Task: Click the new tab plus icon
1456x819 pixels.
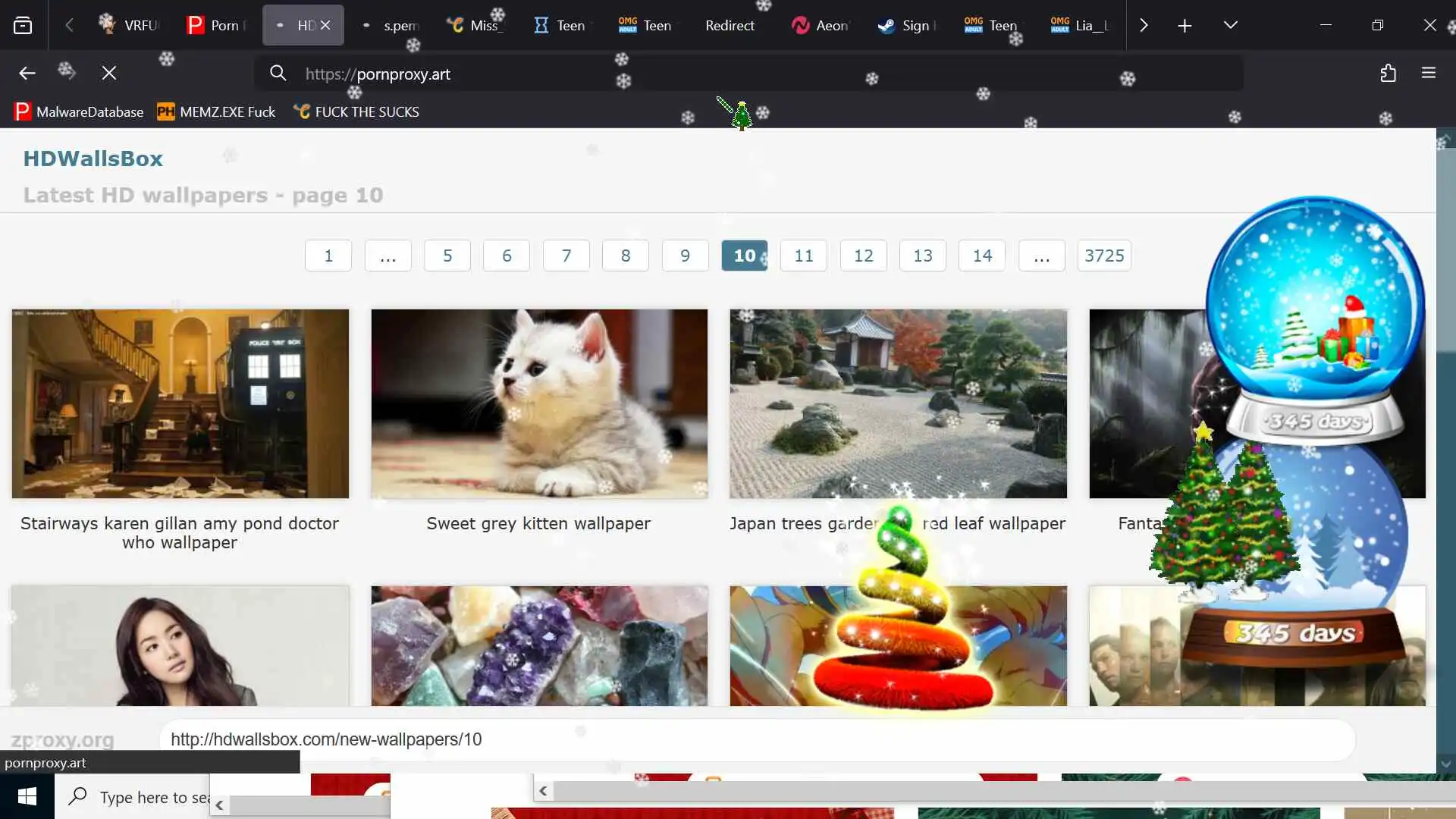Action: (1185, 26)
